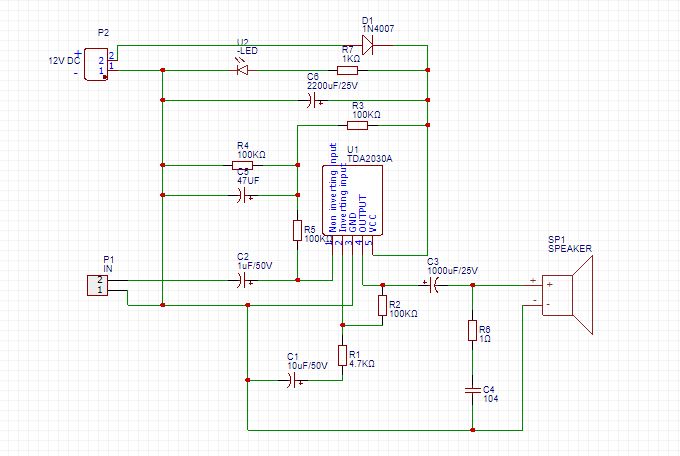Click the GND pin label on U1
Viewport: 680px width, 456px height.
coord(353,223)
